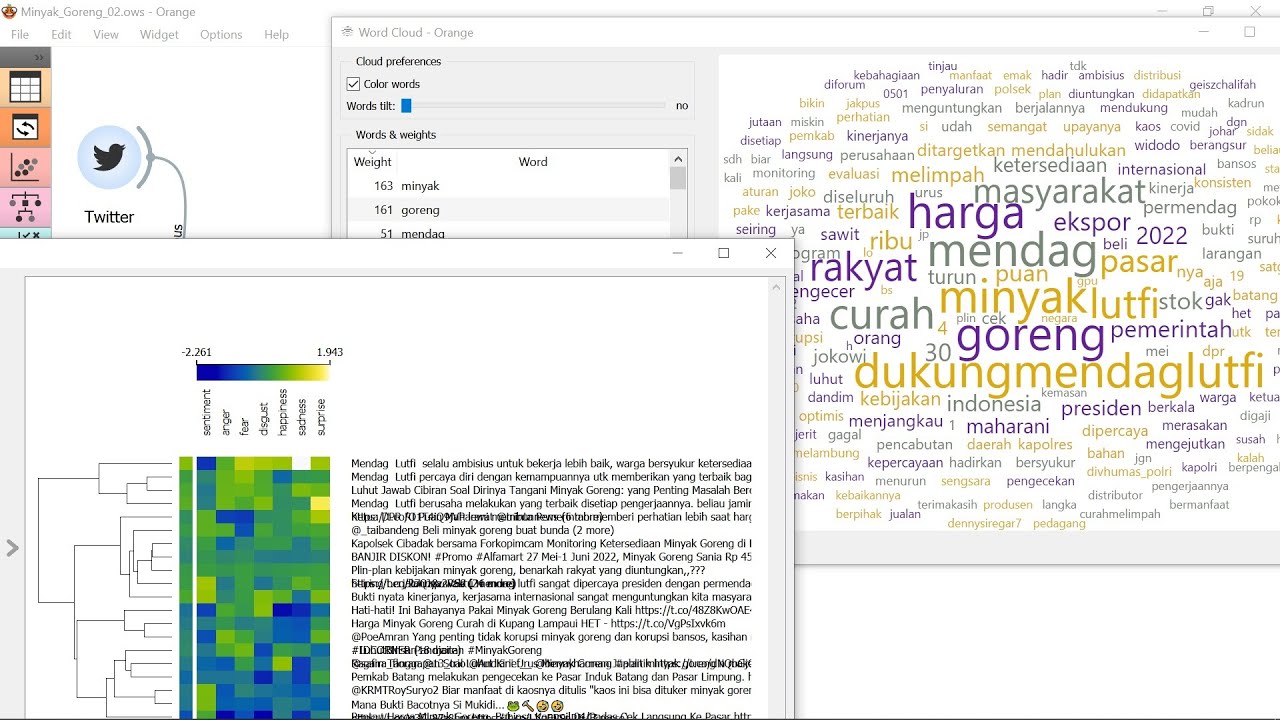
Task: Select the word 'presiden' in the cloud
Action: (x=1101, y=408)
